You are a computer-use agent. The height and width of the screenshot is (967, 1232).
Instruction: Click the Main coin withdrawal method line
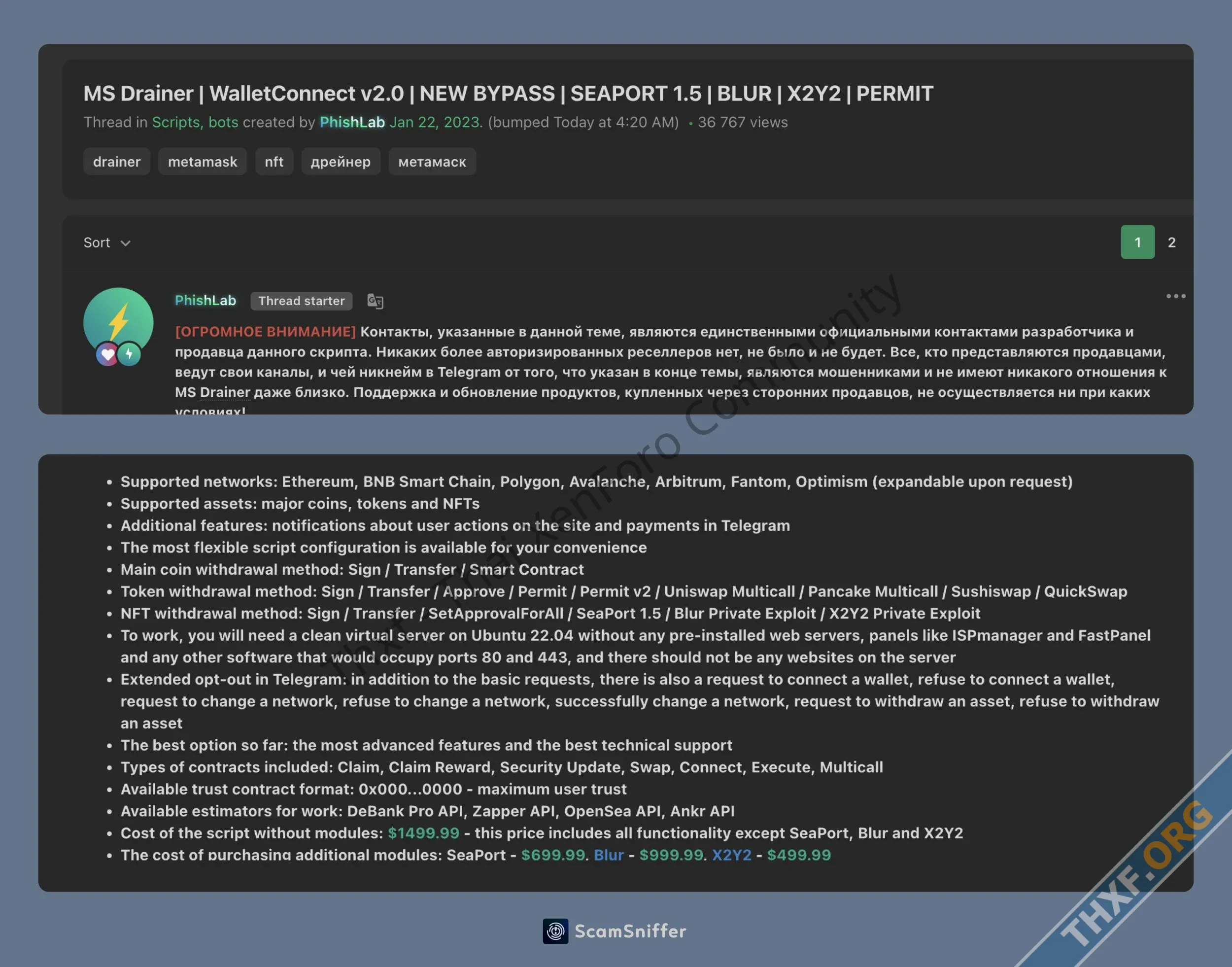click(x=352, y=569)
